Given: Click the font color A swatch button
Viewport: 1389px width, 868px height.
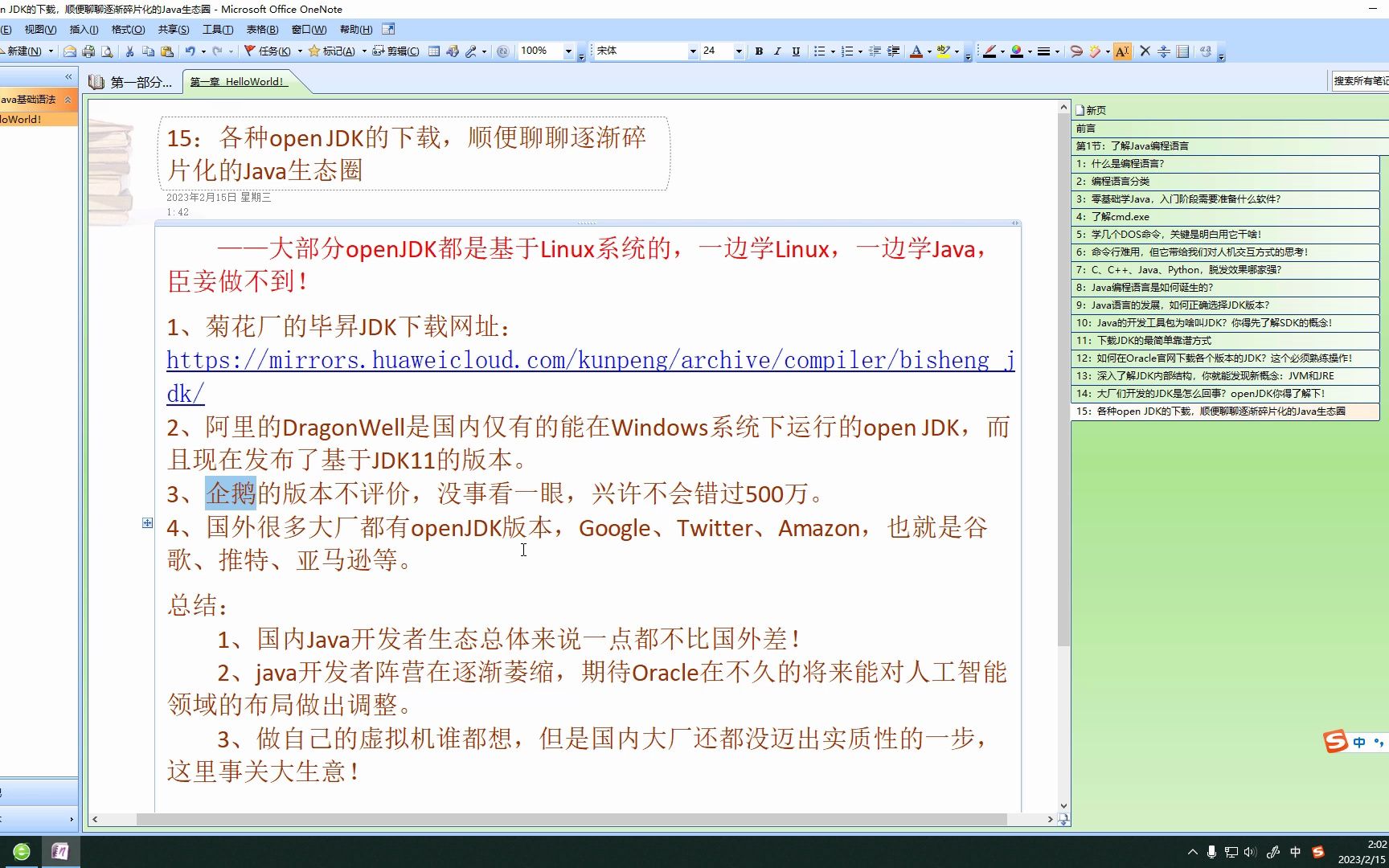Looking at the screenshot, I should (x=916, y=51).
